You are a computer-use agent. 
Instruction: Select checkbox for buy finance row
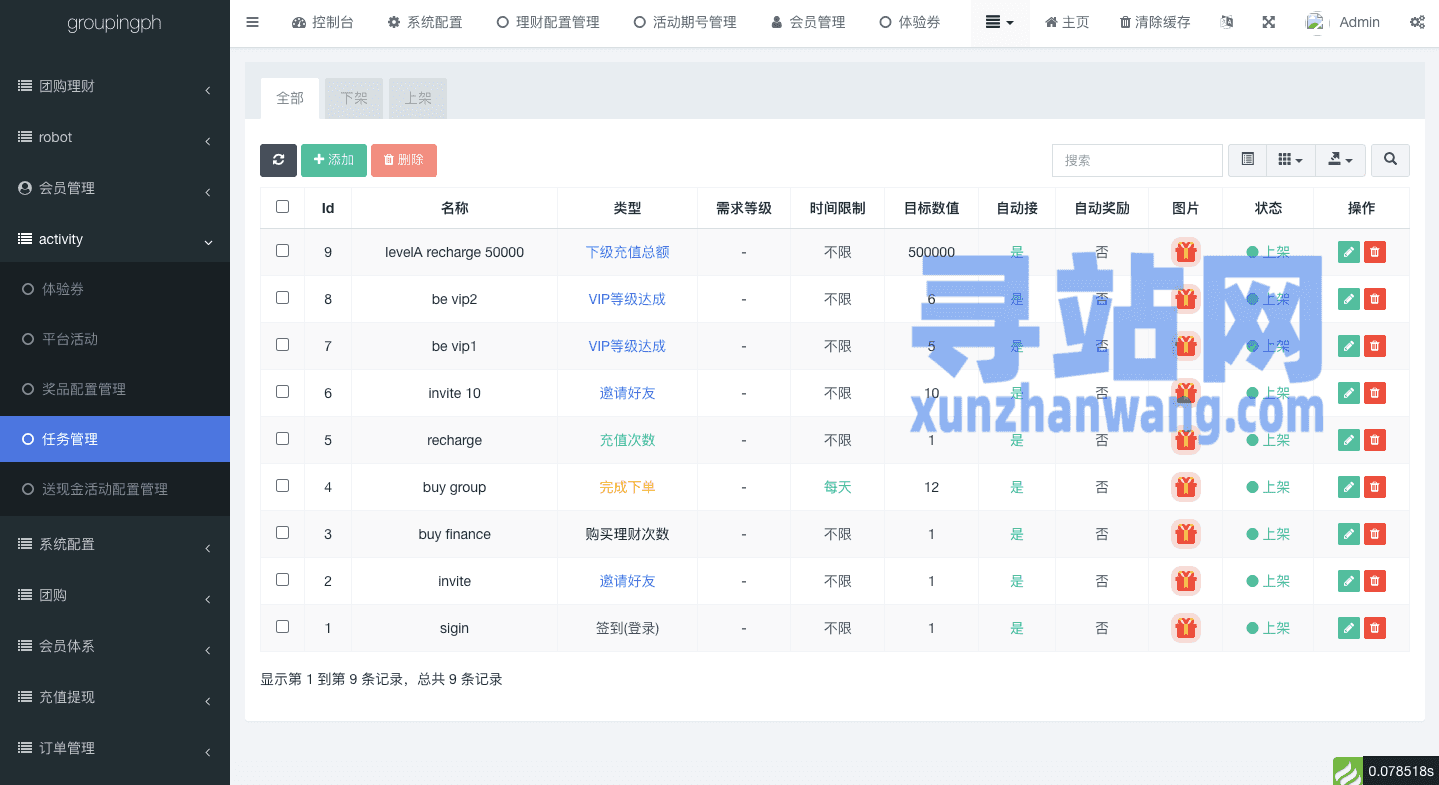click(282, 533)
